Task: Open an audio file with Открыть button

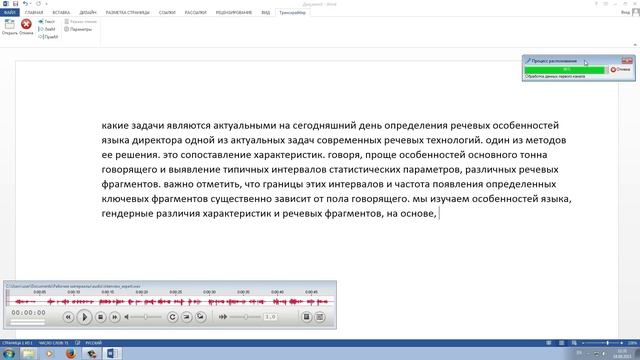Action: (9, 27)
